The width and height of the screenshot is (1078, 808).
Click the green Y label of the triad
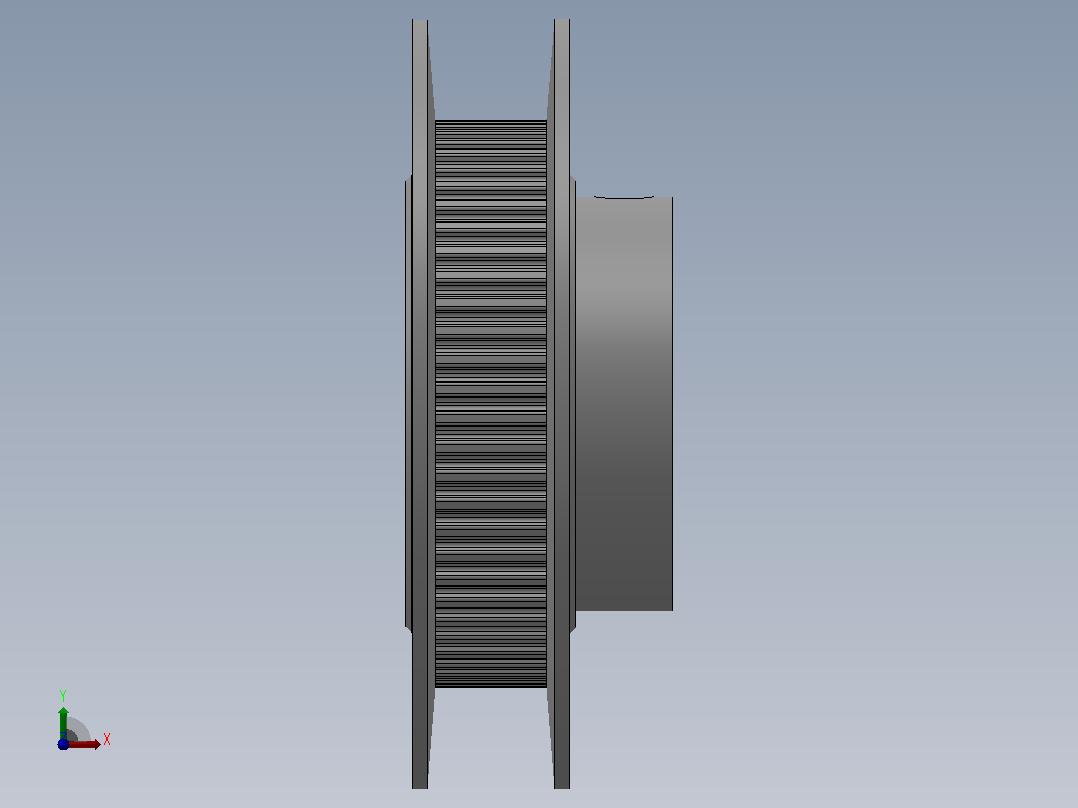(63, 695)
